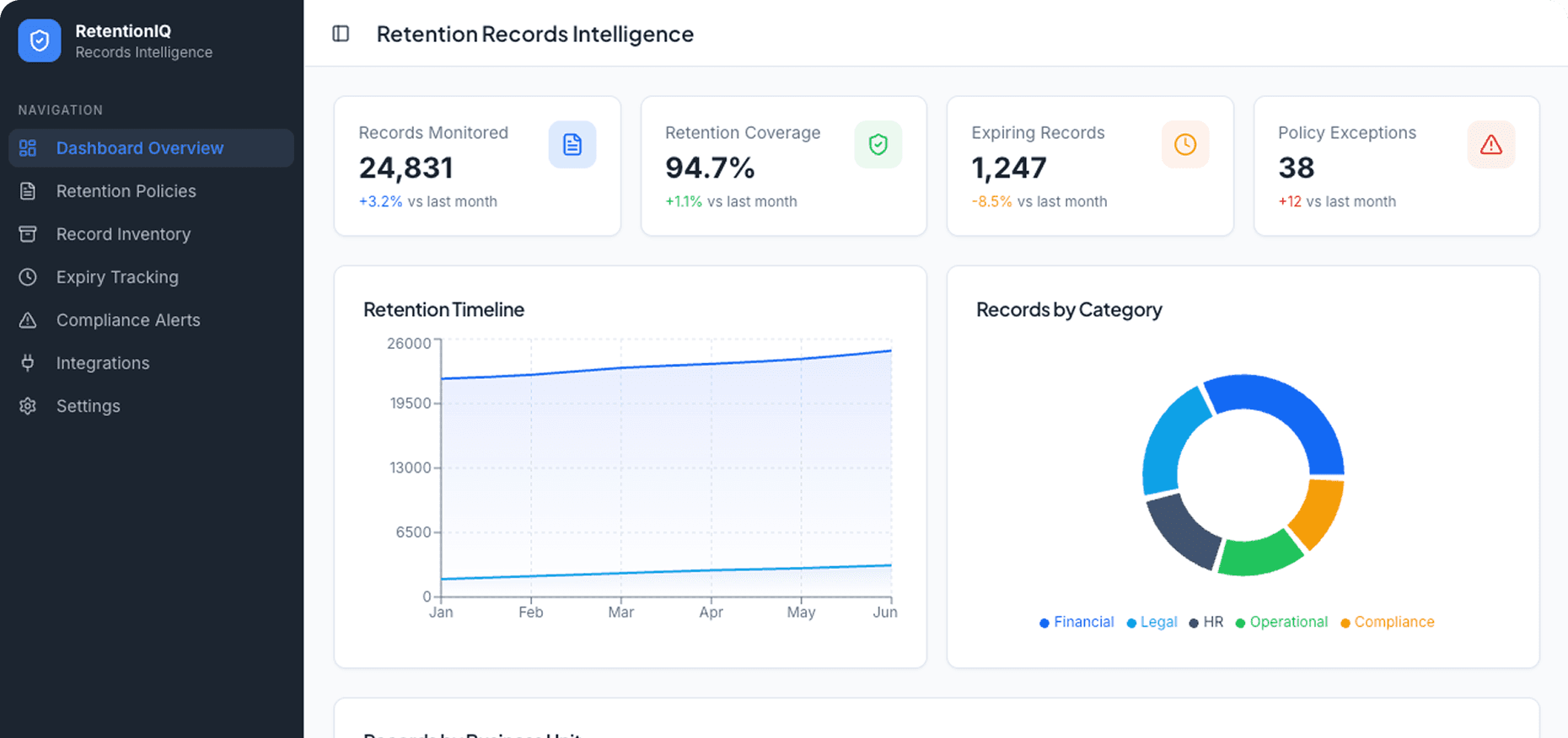Click the +1.1% change text
The height and width of the screenshot is (738, 1568).
coord(684,201)
